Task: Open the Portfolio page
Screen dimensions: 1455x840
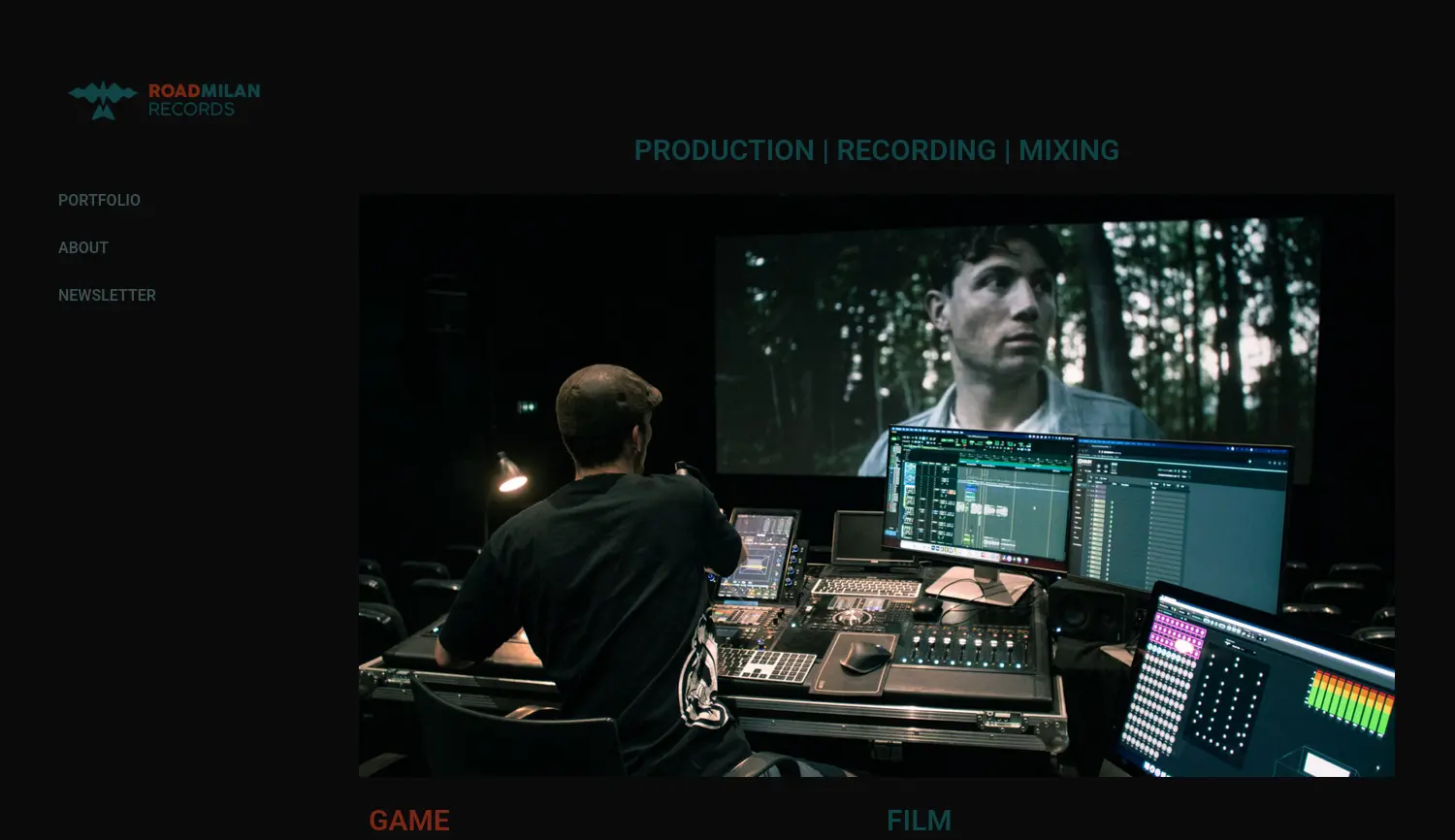Action: 99,200
